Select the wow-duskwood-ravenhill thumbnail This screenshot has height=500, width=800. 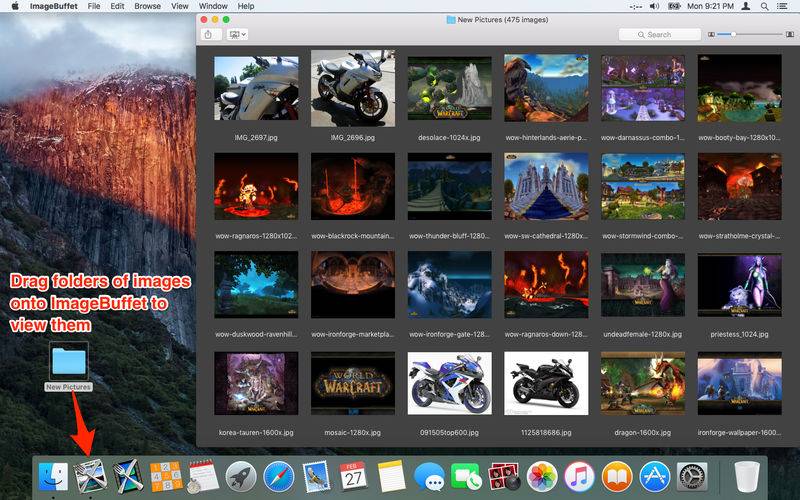256,285
